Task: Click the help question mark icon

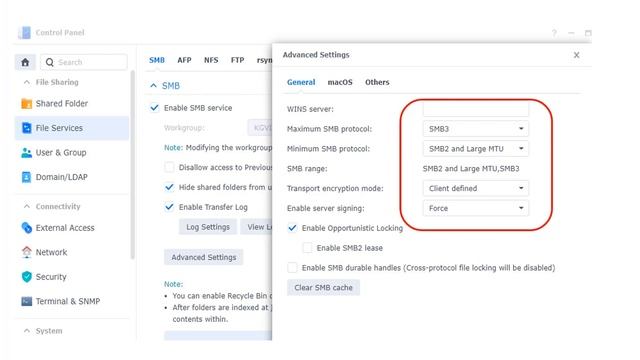Action: coord(554,33)
